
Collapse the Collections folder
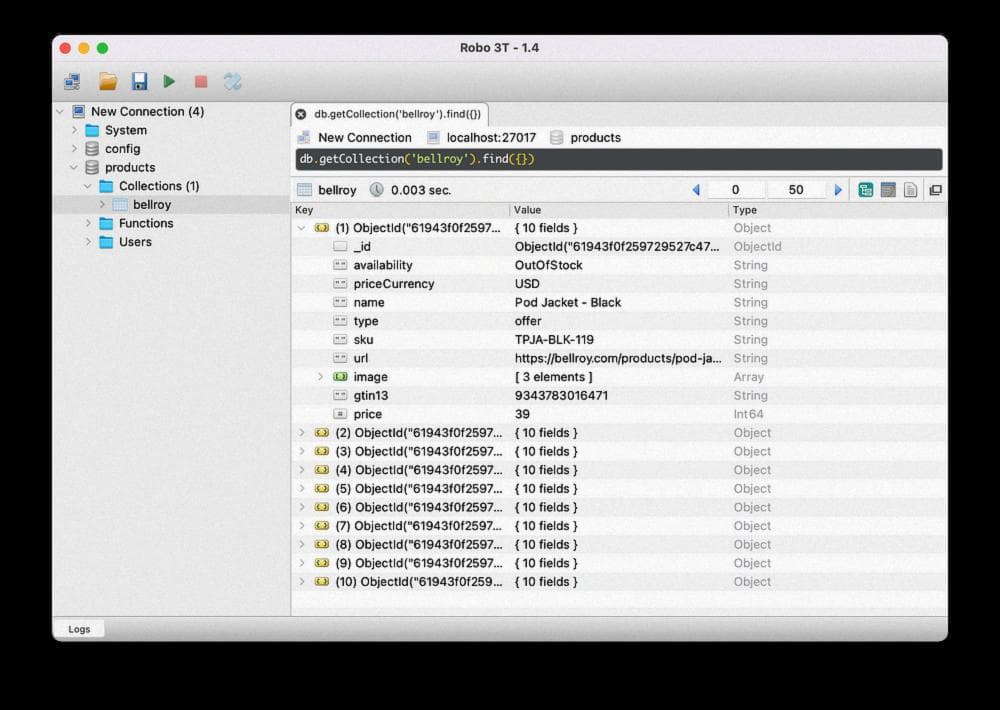click(88, 186)
